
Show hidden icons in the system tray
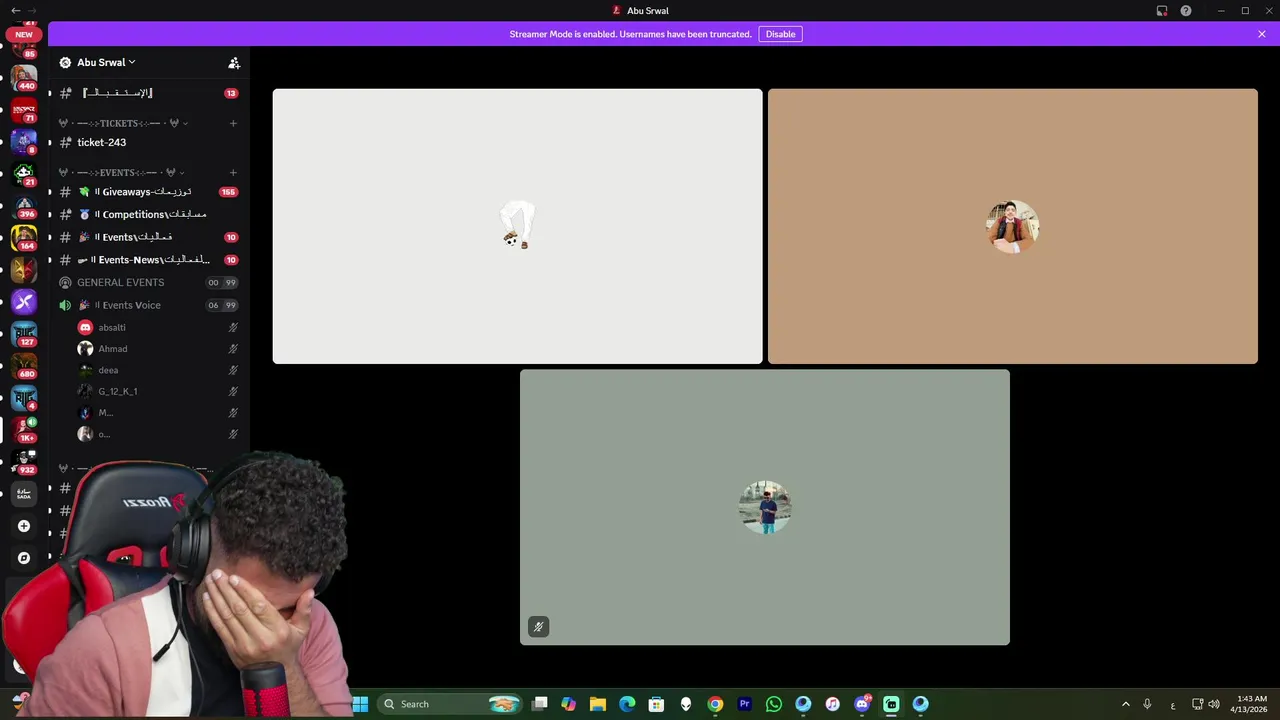tap(1125, 704)
